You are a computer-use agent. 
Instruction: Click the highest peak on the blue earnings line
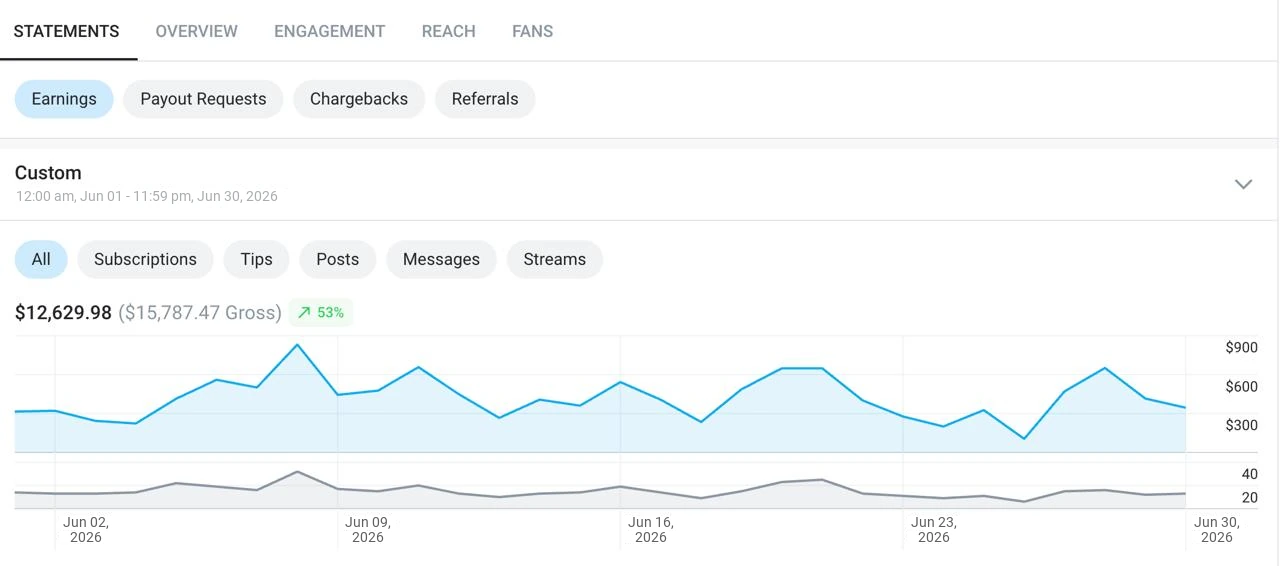(297, 345)
